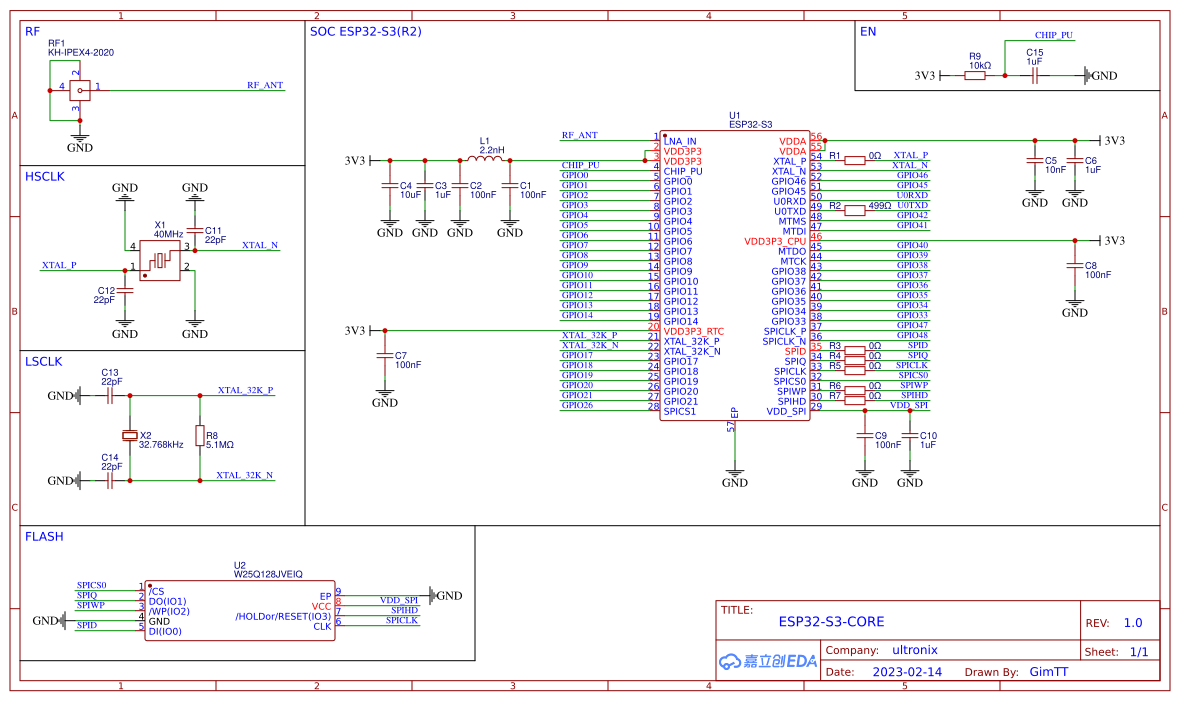
Task: Select the GPIO0 net label left of U1
Action: click(x=575, y=175)
